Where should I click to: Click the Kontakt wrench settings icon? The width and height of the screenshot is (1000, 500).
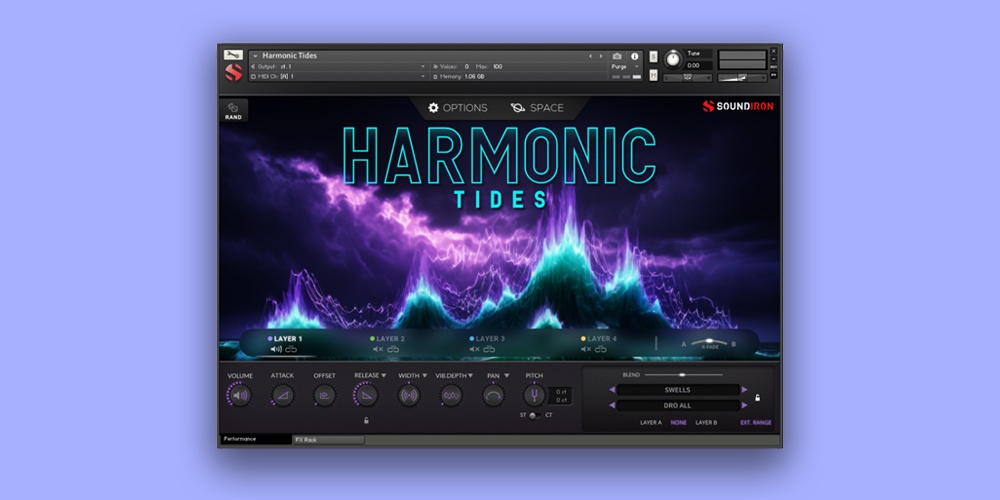[232, 54]
